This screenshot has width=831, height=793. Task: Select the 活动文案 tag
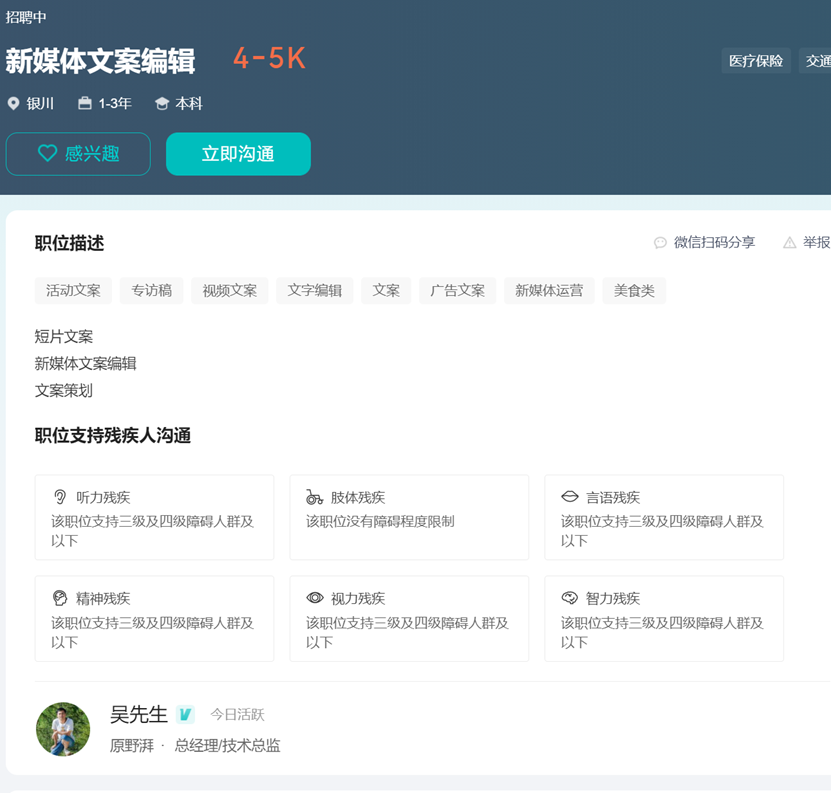point(73,291)
